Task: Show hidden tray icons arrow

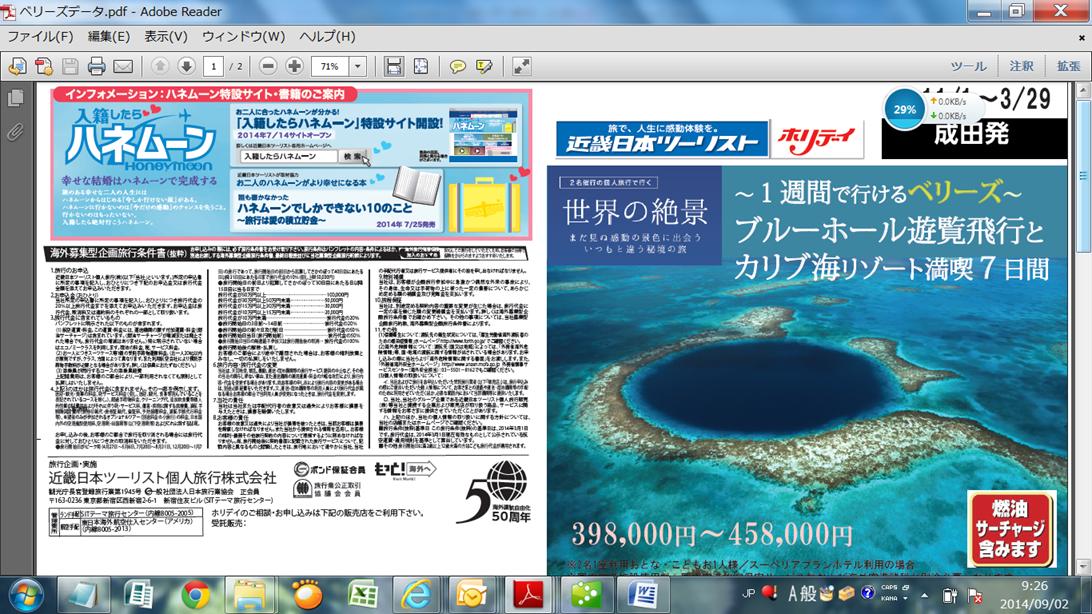Action: [x=924, y=595]
